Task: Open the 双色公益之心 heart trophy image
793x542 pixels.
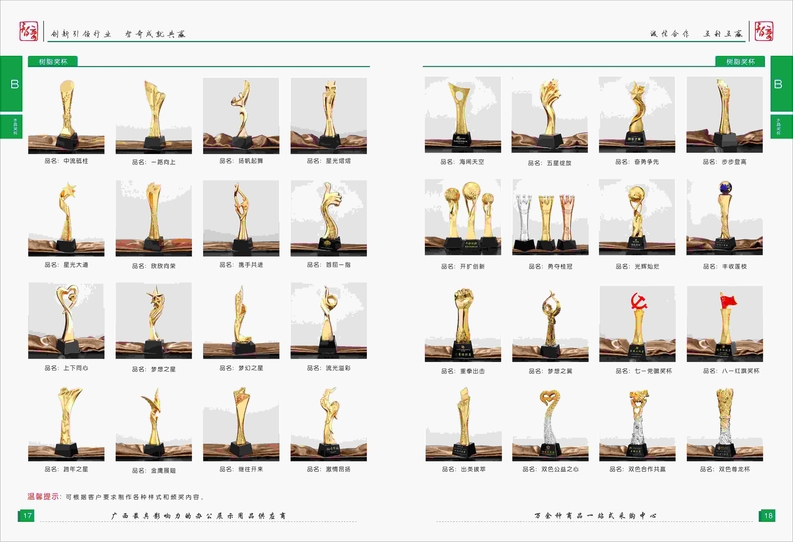Action: [x=549, y=421]
